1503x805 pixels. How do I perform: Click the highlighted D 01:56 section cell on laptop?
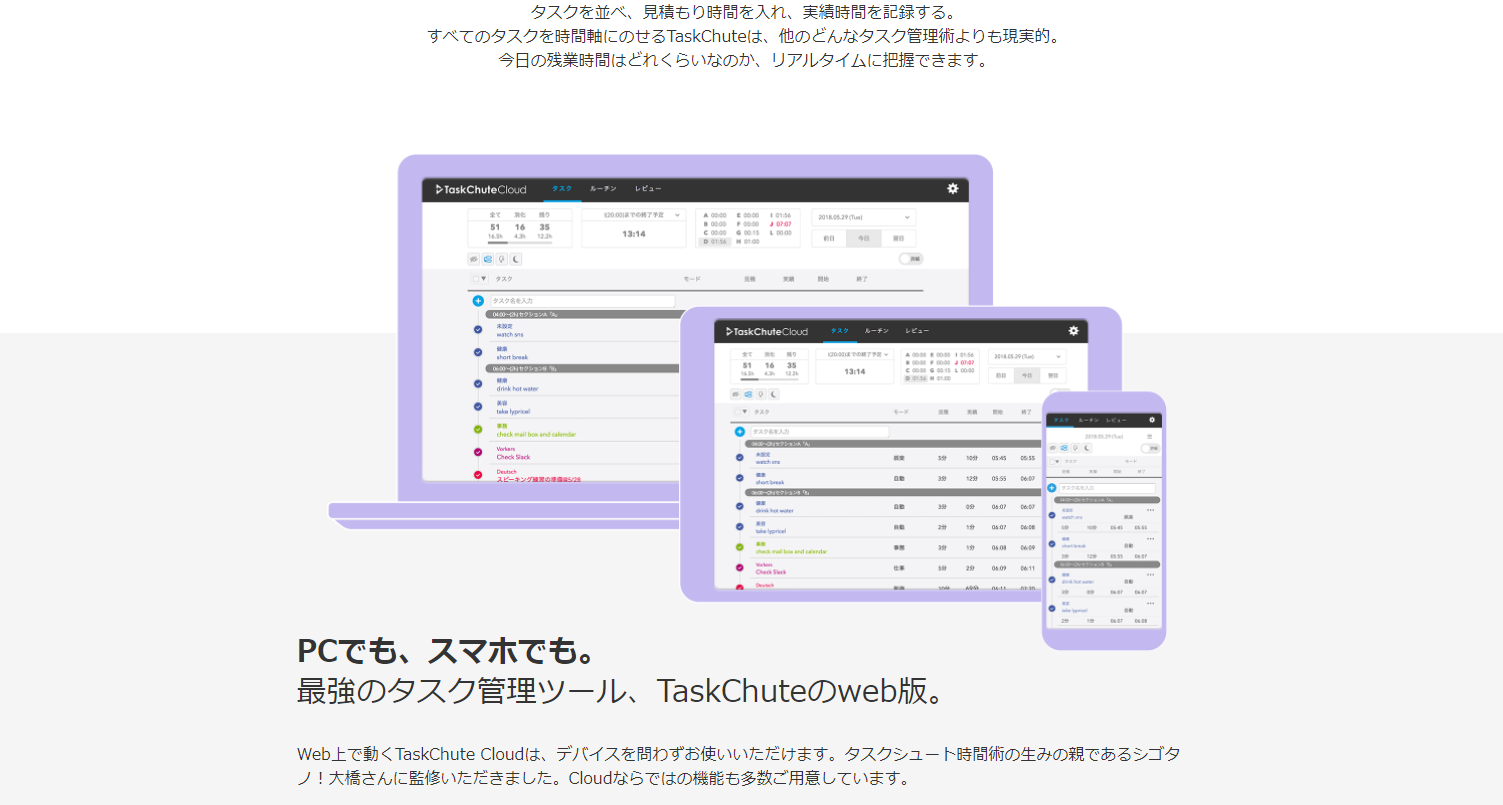(x=715, y=241)
